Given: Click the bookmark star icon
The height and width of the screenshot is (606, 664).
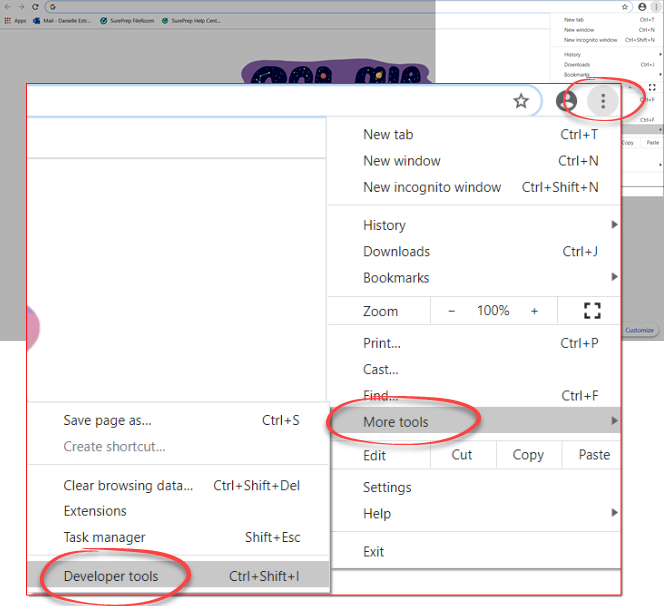Looking at the screenshot, I should (521, 101).
